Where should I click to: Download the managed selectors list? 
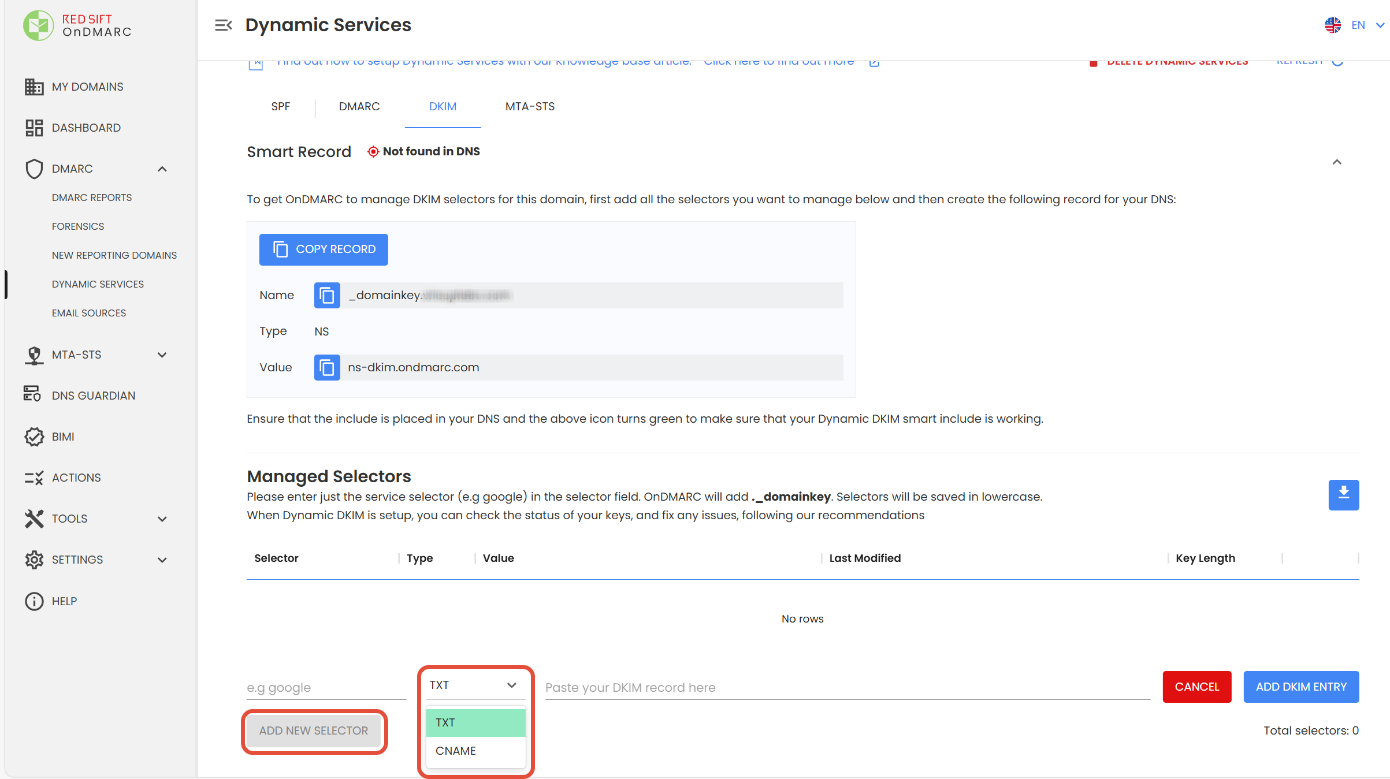tap(1343, 494)
